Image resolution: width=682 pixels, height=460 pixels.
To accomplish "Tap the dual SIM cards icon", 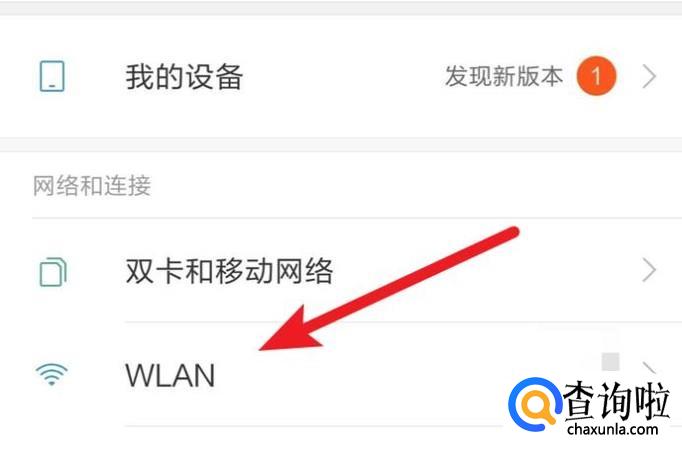I will (x=53, y=272).
